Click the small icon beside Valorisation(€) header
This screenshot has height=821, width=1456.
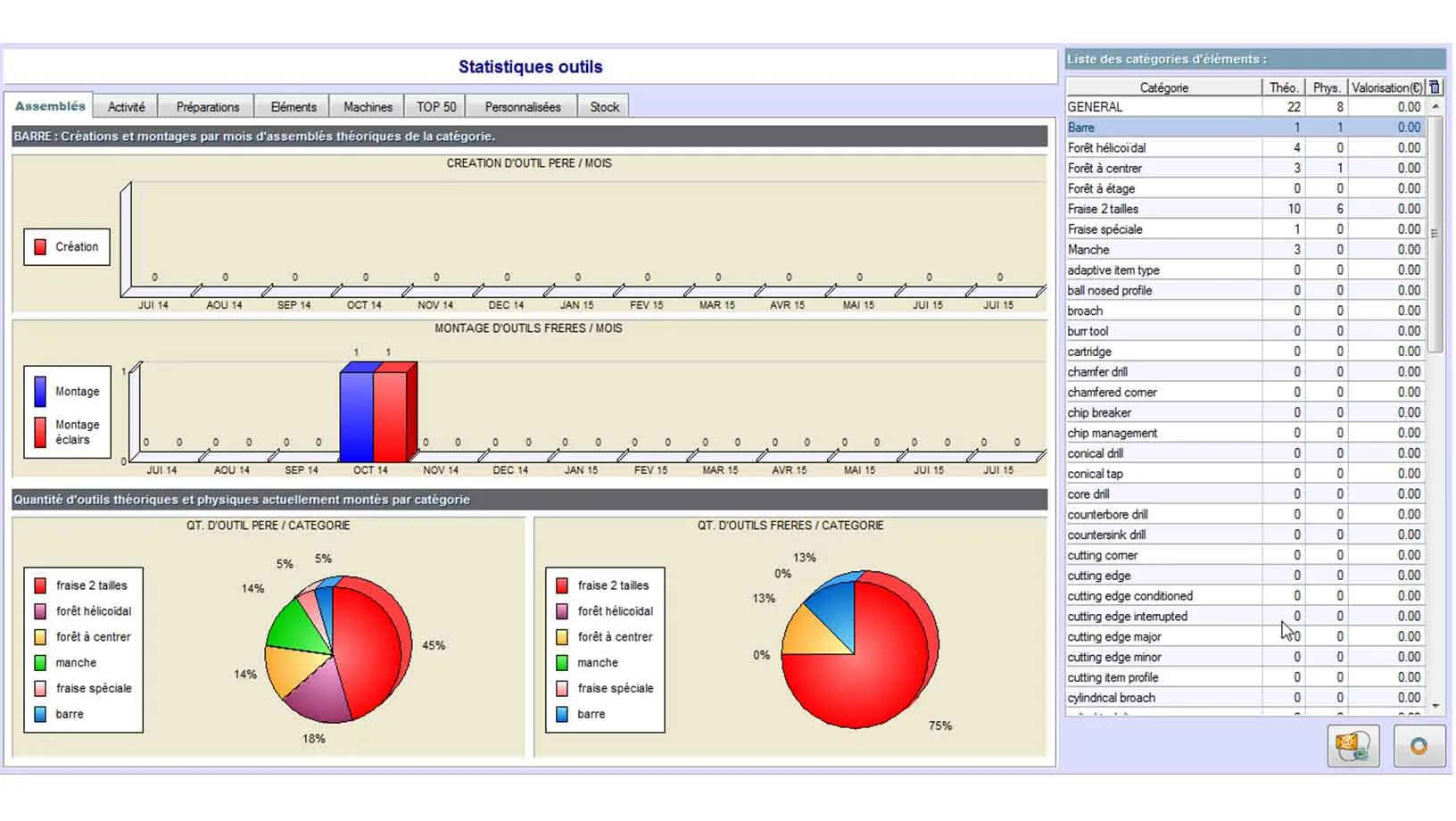pos(1434,87)
